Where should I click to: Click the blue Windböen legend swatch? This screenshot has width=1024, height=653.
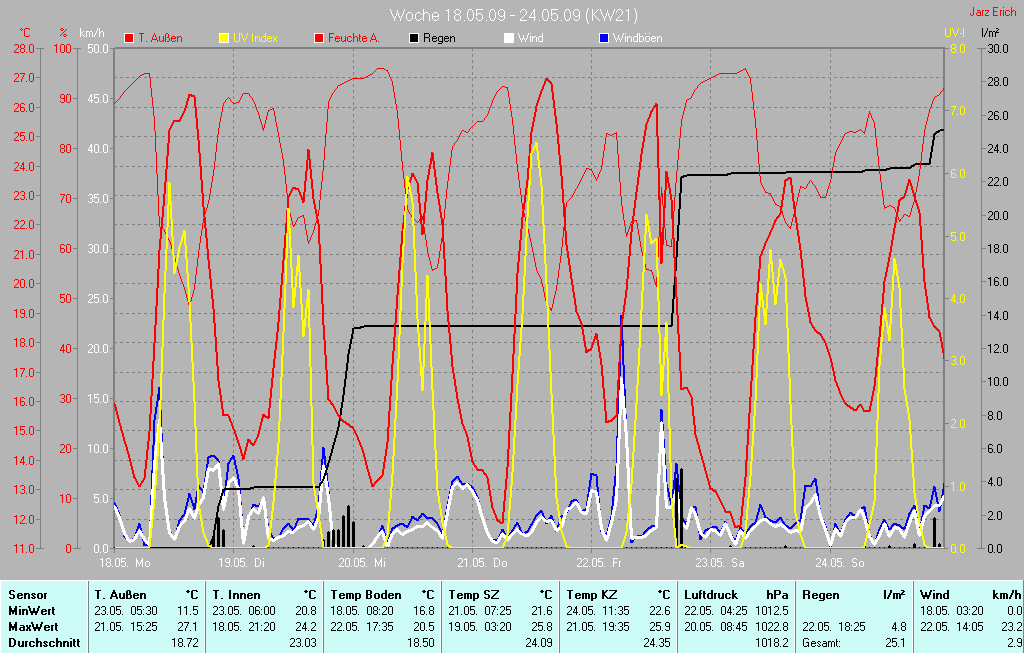604,38
